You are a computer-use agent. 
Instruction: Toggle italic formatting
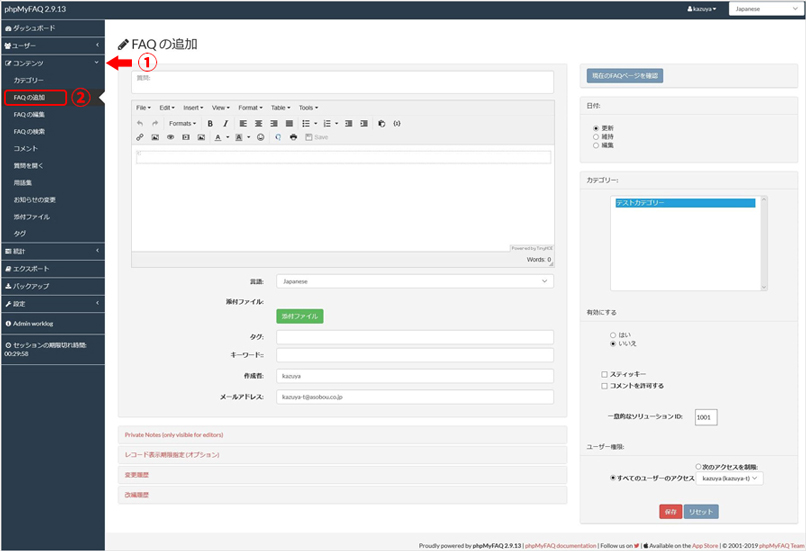225,123
